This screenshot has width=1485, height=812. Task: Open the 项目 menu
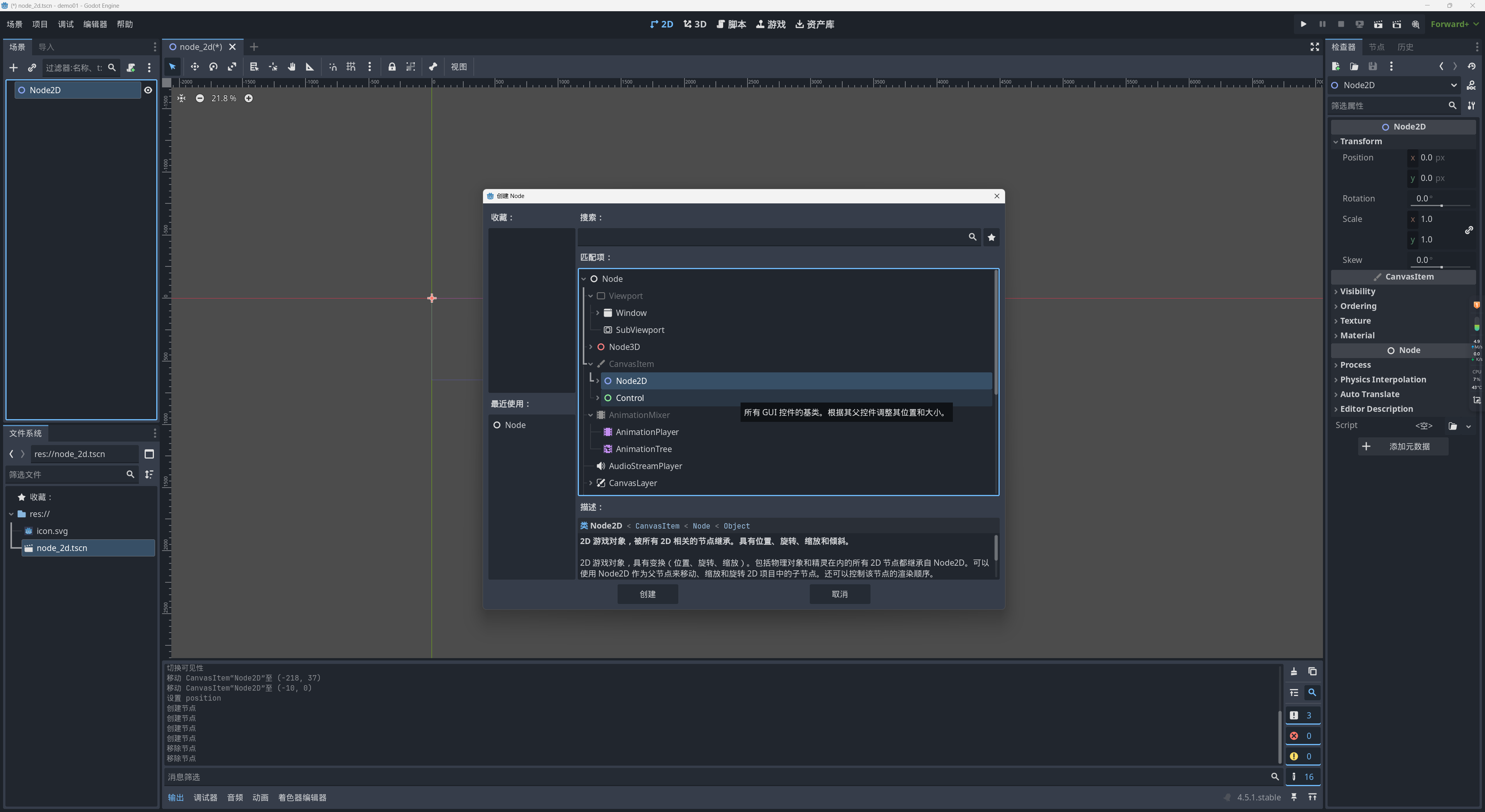tap(40, 24)
